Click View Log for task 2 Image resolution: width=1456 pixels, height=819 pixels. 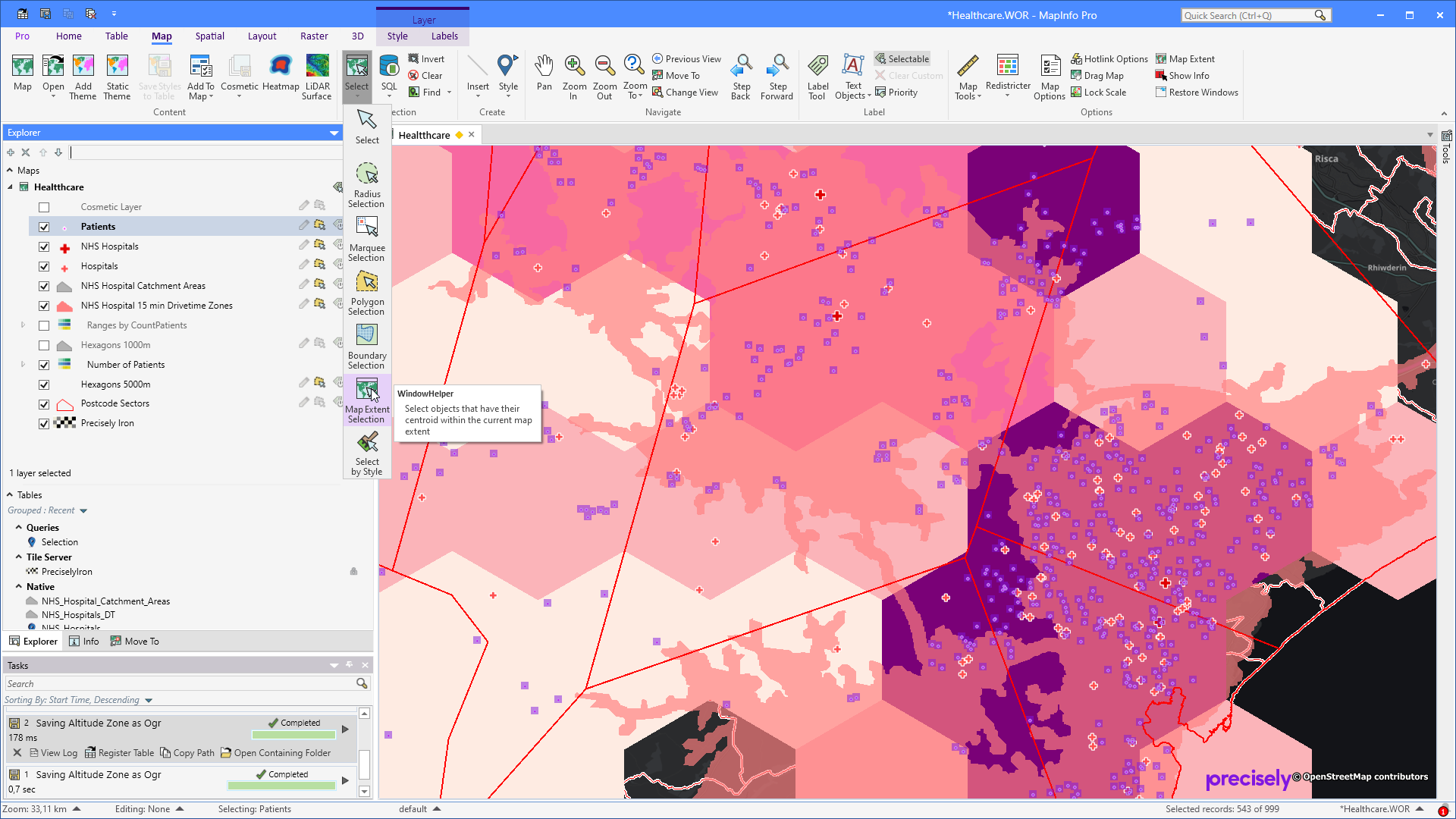coord(53,753)
